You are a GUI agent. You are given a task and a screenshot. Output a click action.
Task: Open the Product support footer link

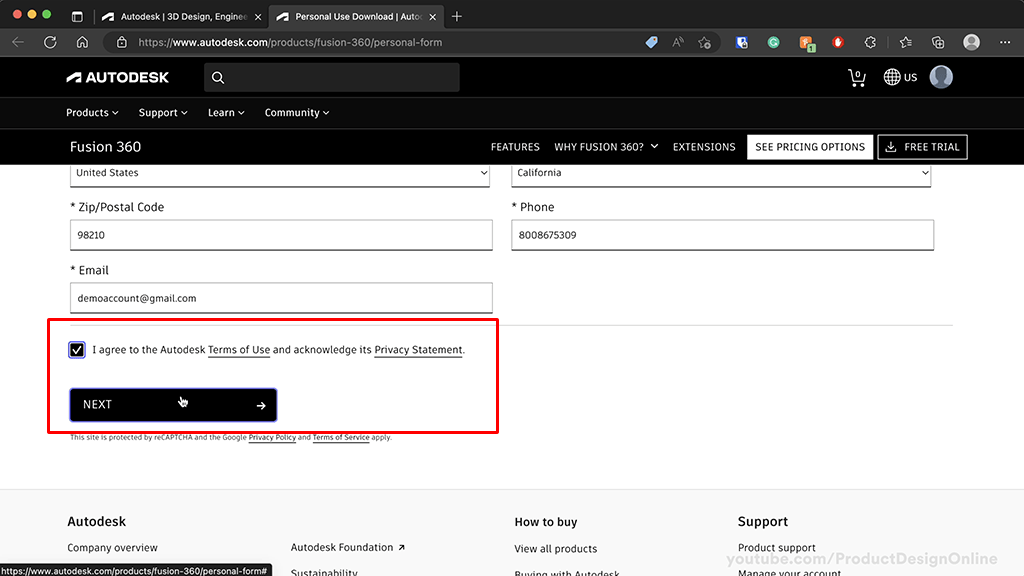point(776,548)
